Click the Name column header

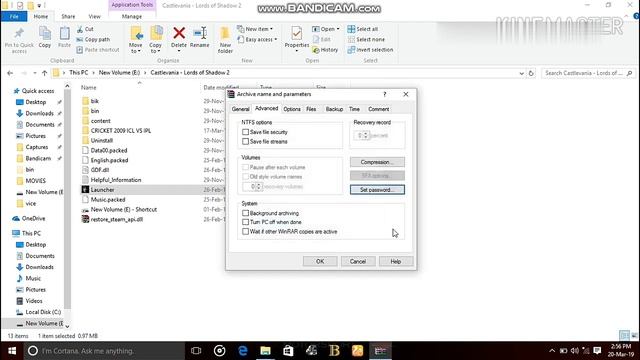89,87
